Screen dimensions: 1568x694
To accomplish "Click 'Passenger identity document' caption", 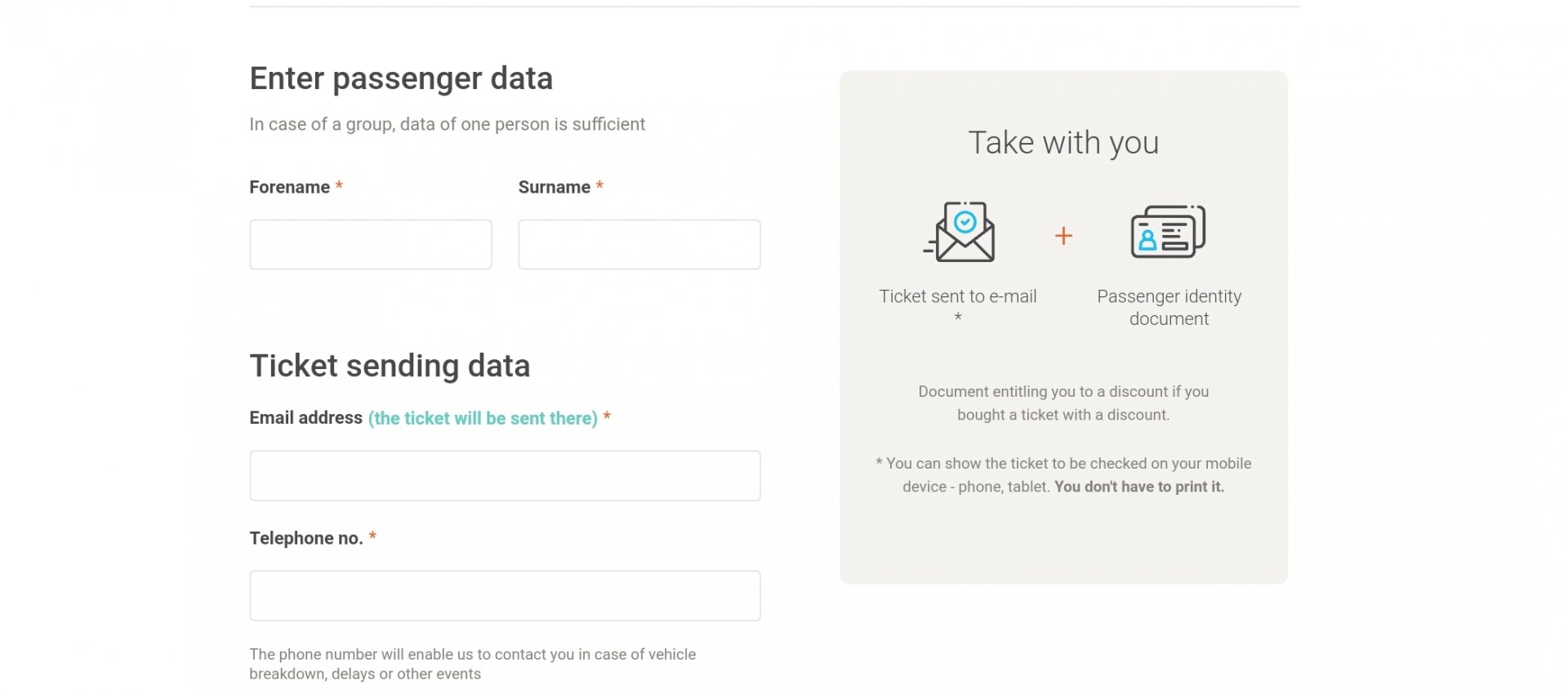I will (1169, 308).
